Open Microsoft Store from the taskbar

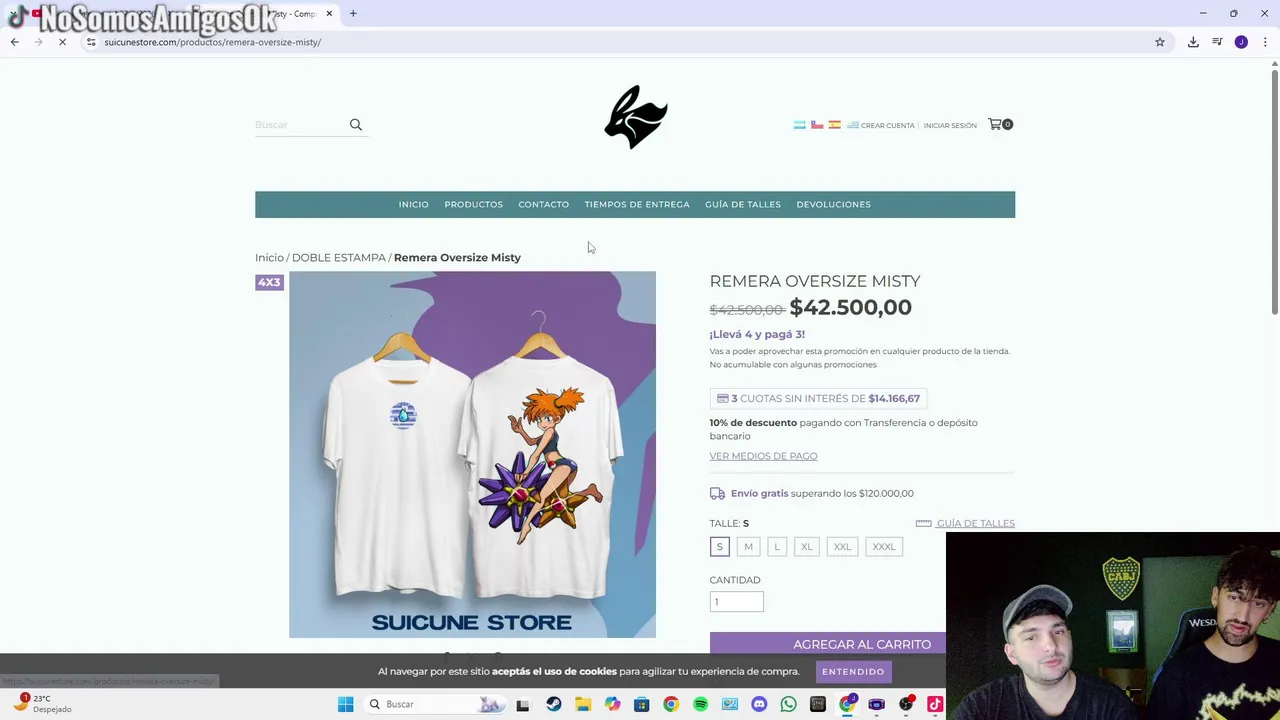coord(641,704)
